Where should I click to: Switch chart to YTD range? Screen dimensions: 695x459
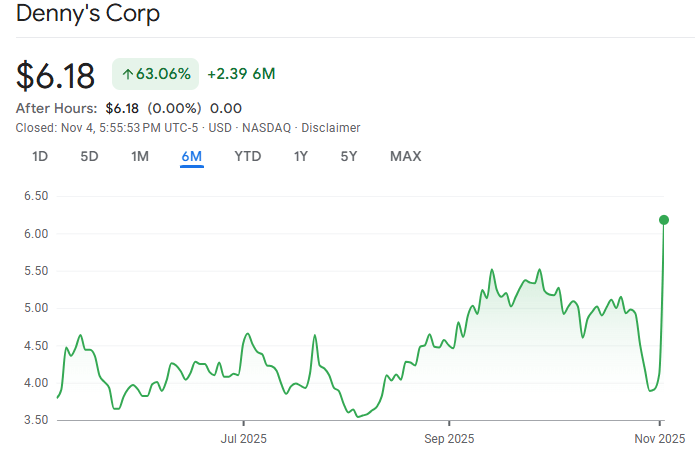[248, 156]
